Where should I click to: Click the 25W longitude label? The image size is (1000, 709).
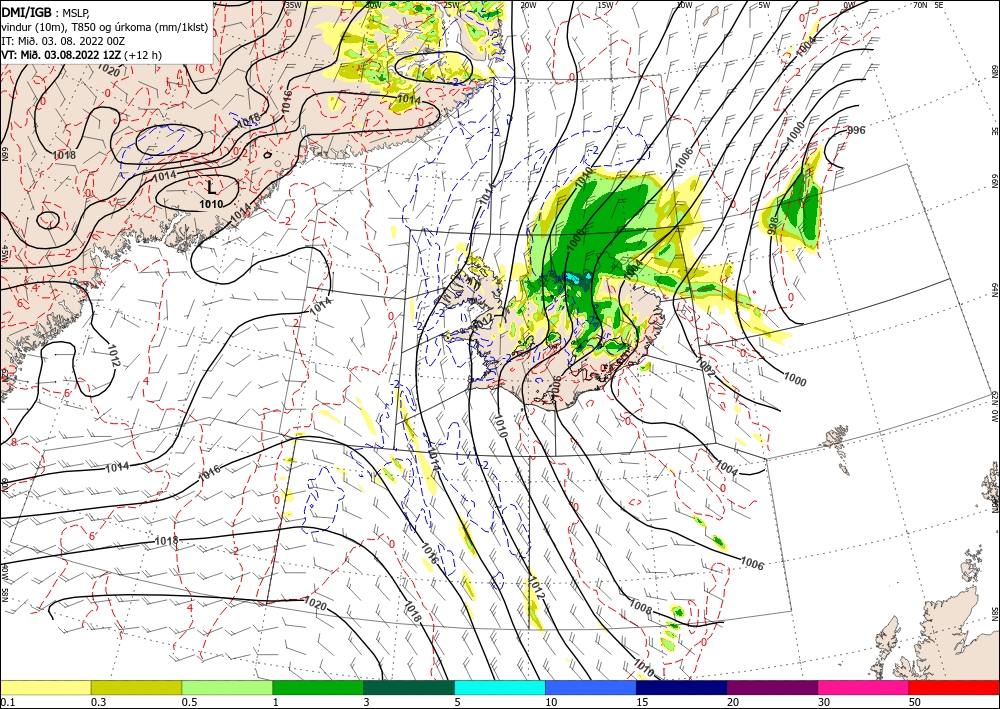[x=451, y=5]
